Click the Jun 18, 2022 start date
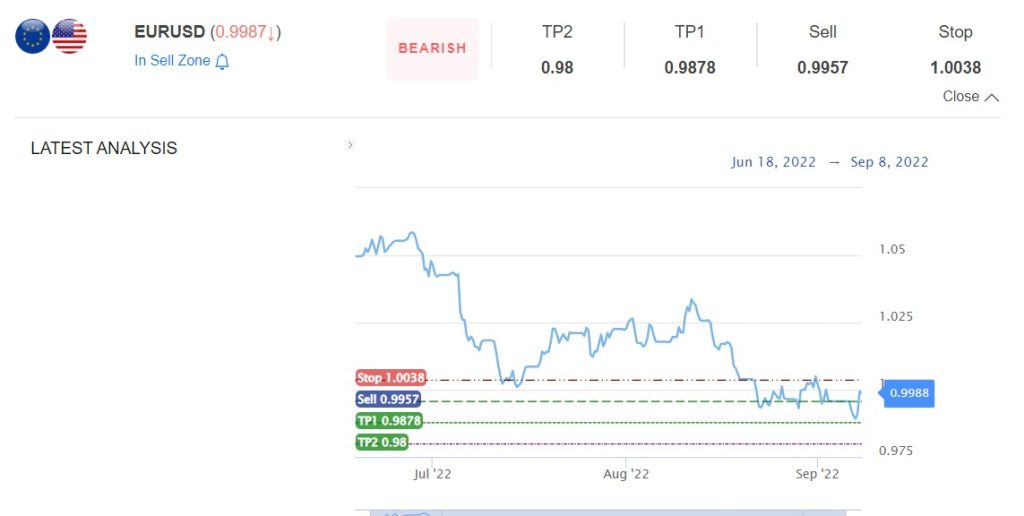1024x516 pixels. tap(773, 162)
